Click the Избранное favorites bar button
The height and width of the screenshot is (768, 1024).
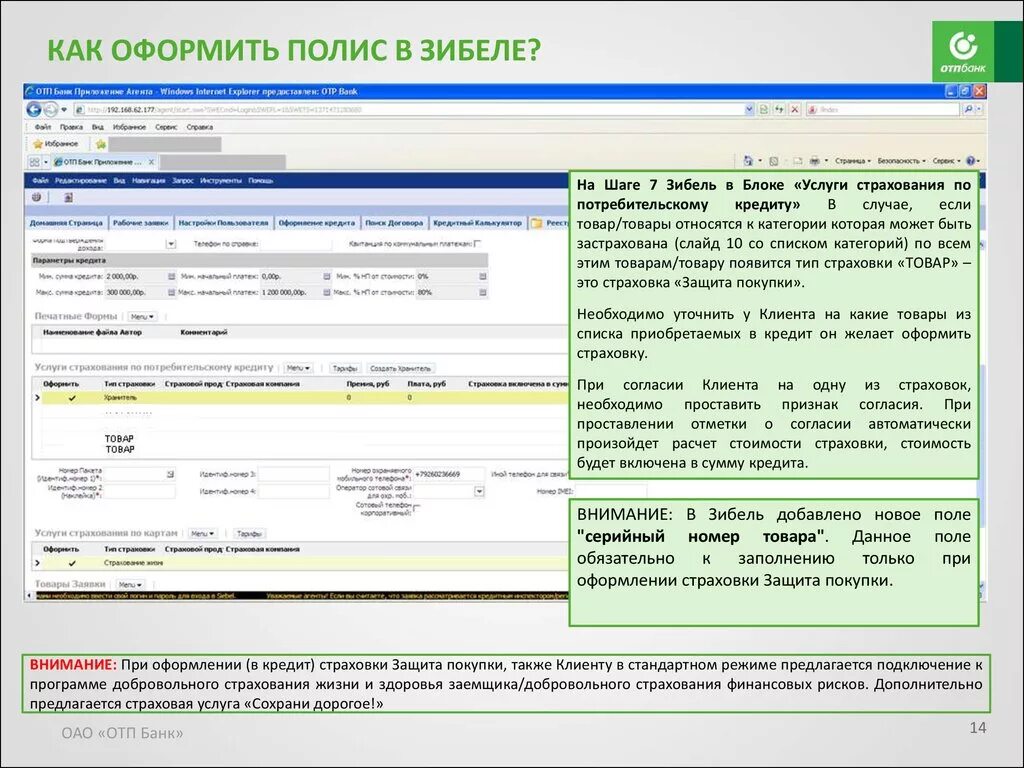click(x=56, y=144)
